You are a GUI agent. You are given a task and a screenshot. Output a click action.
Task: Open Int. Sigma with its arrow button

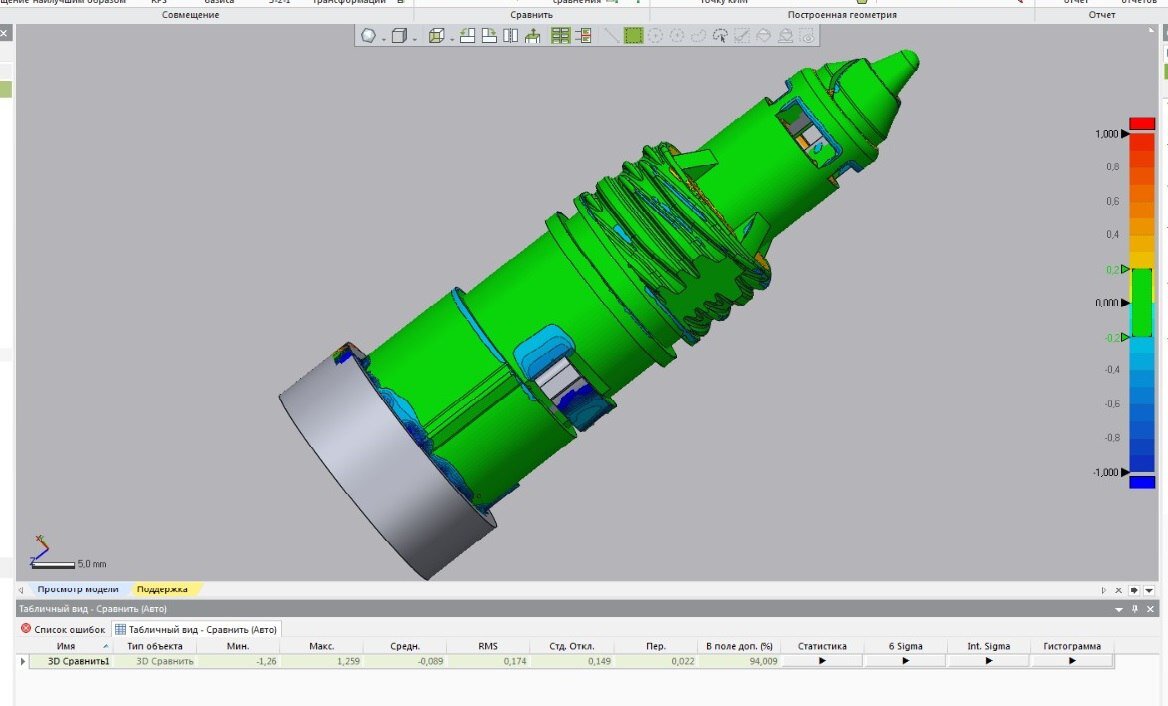(988, 661)
